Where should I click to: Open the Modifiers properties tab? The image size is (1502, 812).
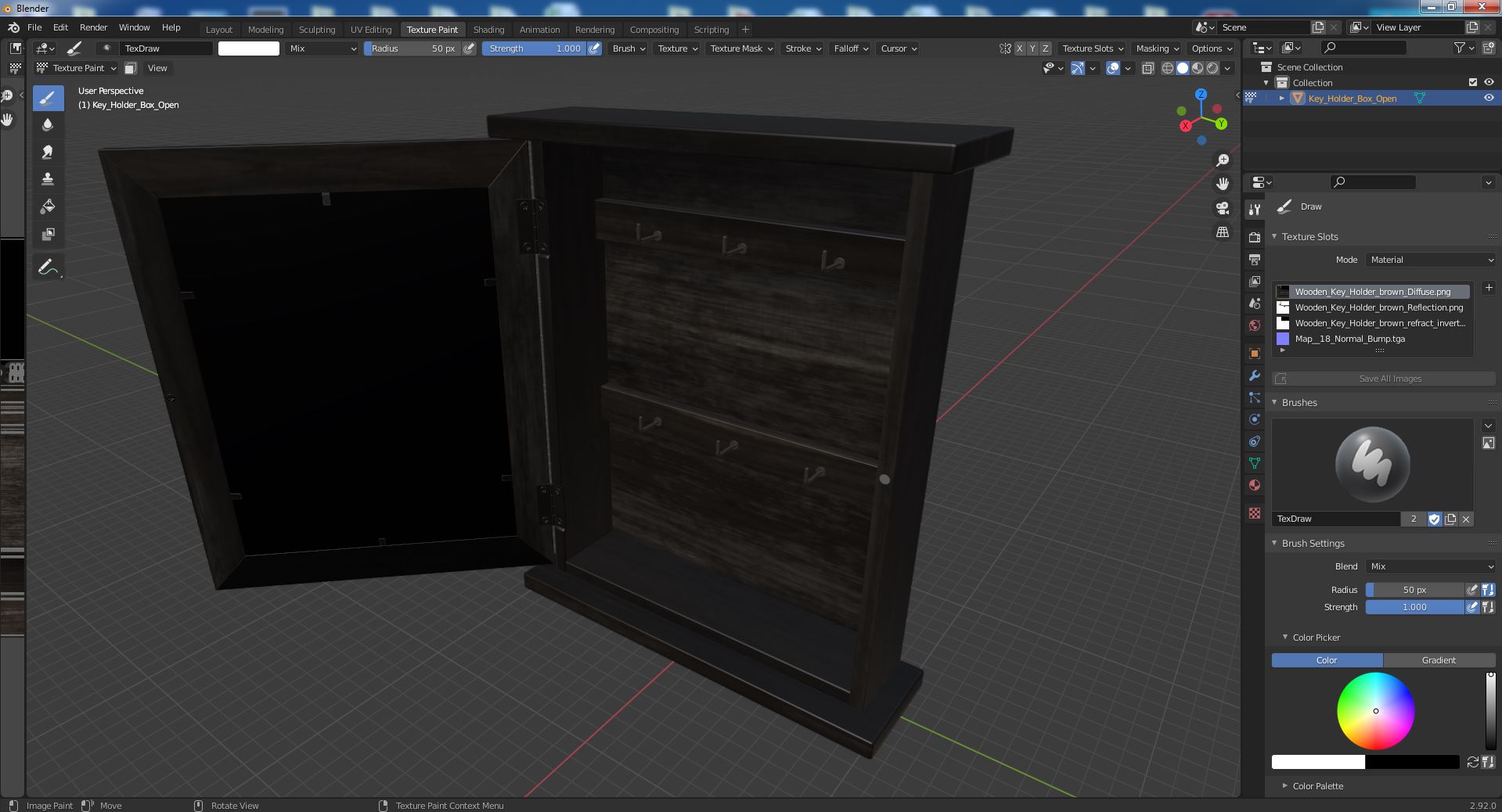pyautogui.click(x=1255, y=375)
